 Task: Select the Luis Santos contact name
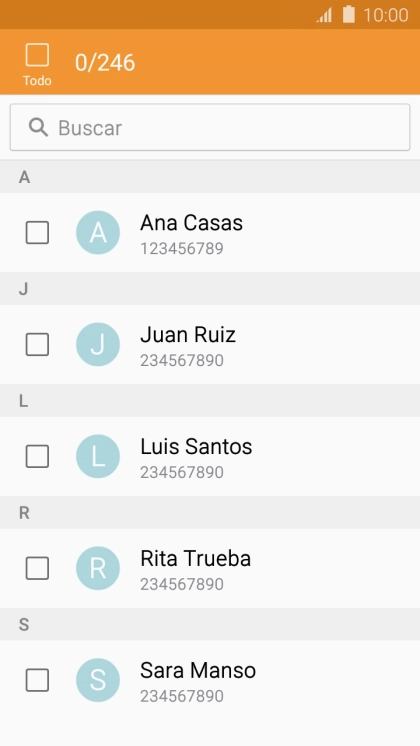pyautogui.click(x=196, y=446)
